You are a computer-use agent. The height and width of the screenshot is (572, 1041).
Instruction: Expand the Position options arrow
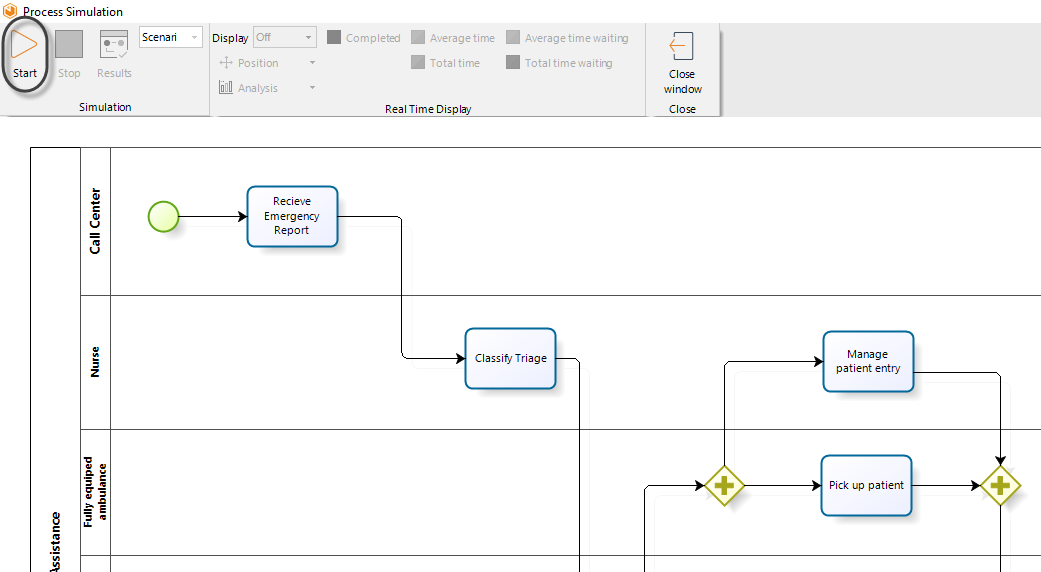[x=312, y=63]
